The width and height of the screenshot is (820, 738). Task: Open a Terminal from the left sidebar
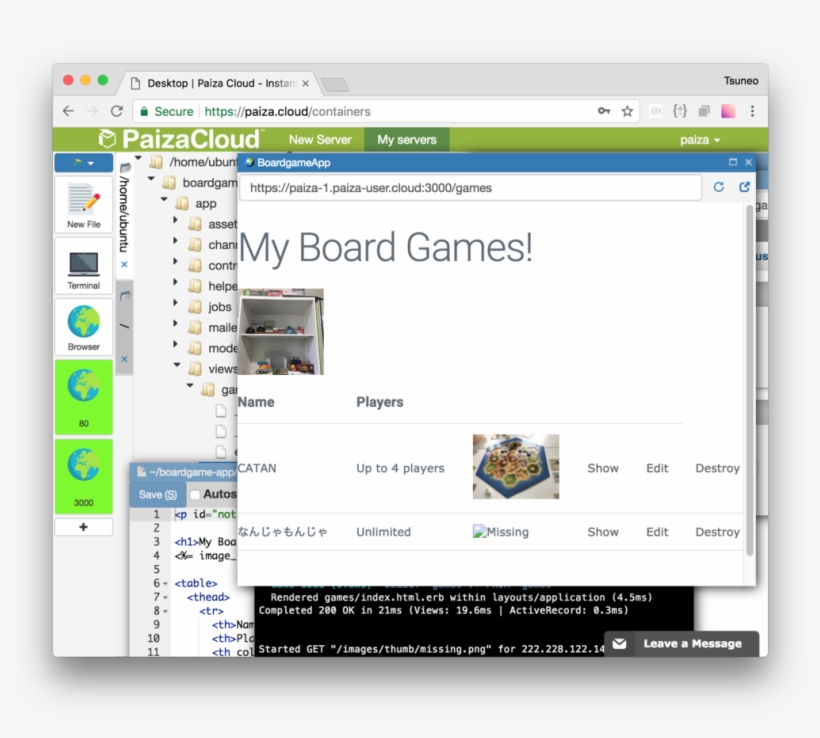(83, 266)
